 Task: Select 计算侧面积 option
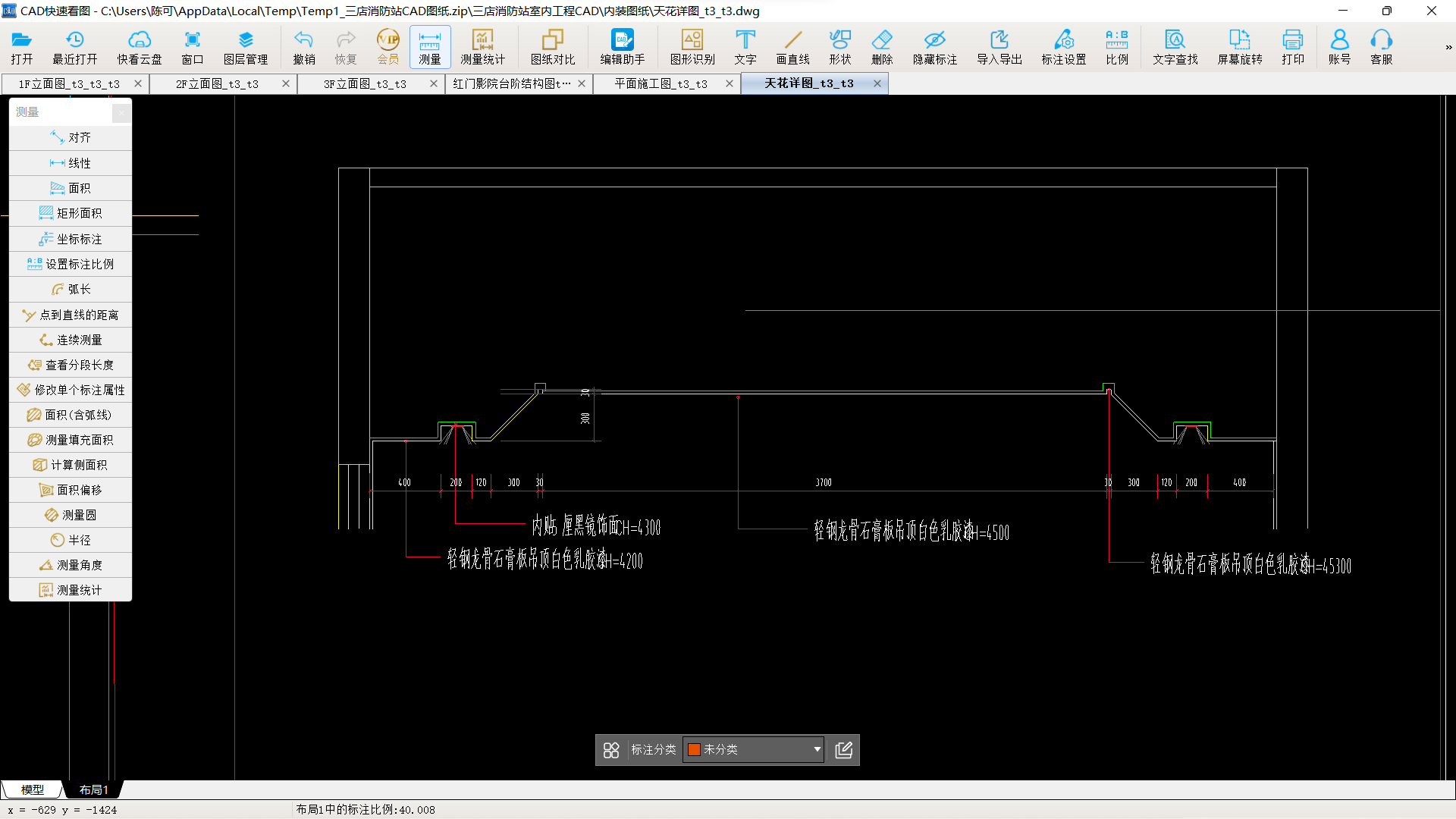71,465
